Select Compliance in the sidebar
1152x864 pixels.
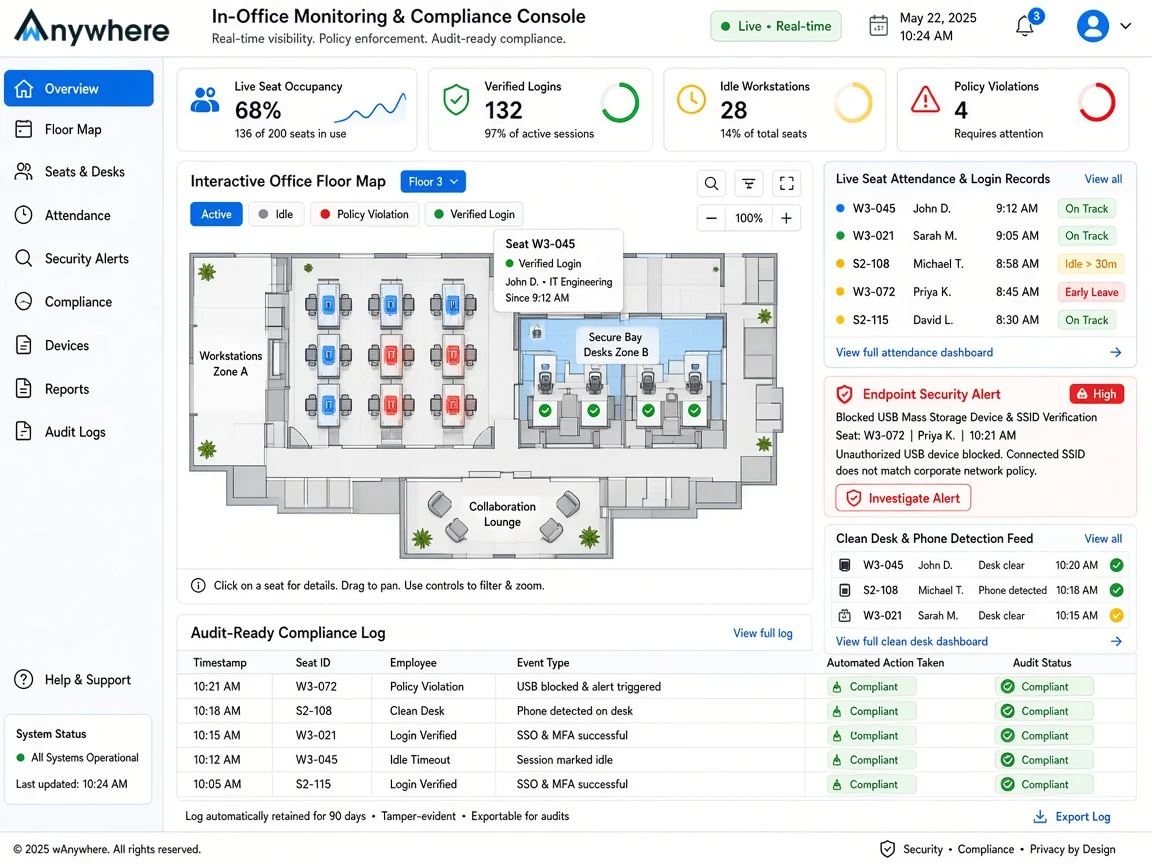(x=79, y=302)
